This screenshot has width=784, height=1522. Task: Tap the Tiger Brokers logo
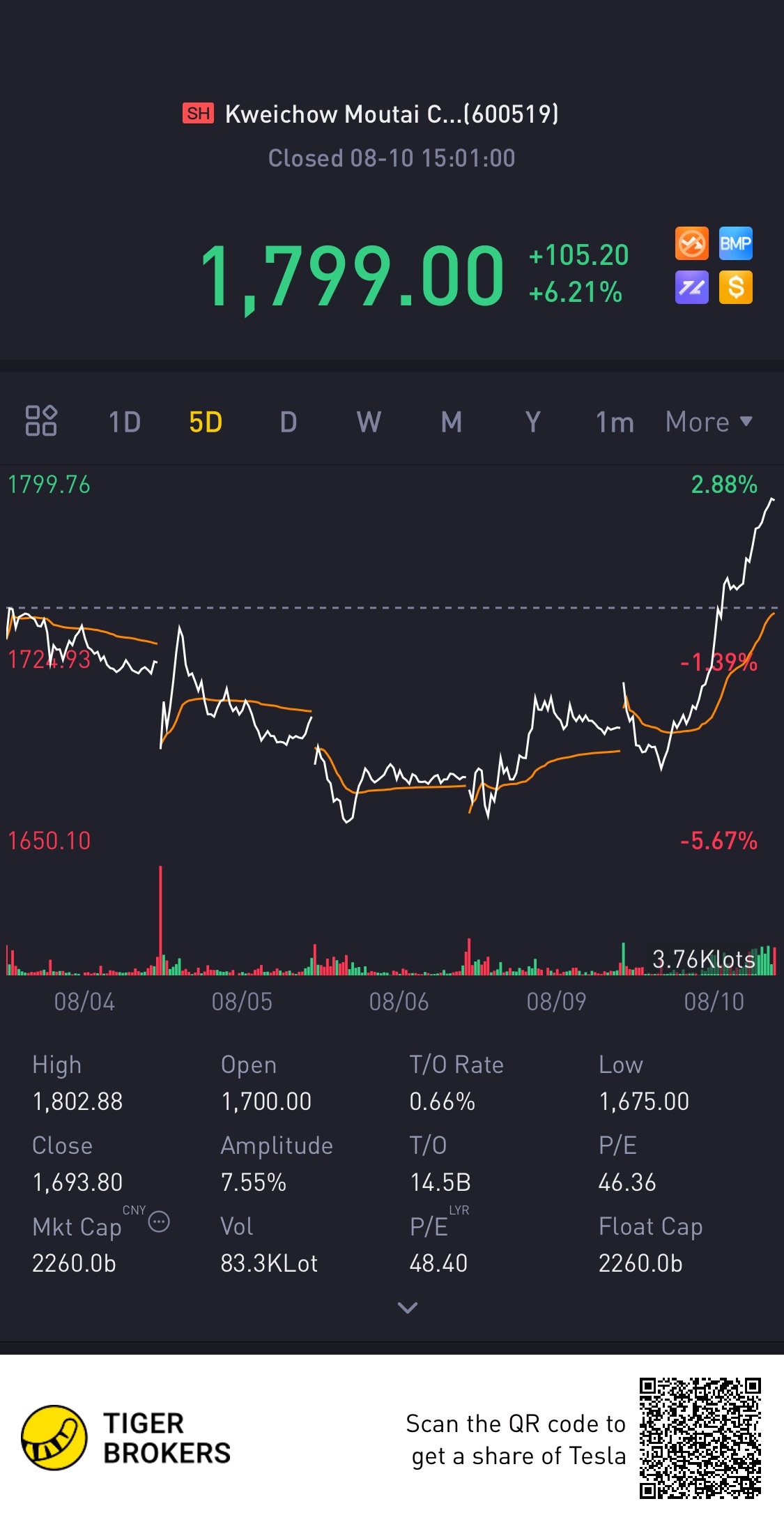[126, 1438]
